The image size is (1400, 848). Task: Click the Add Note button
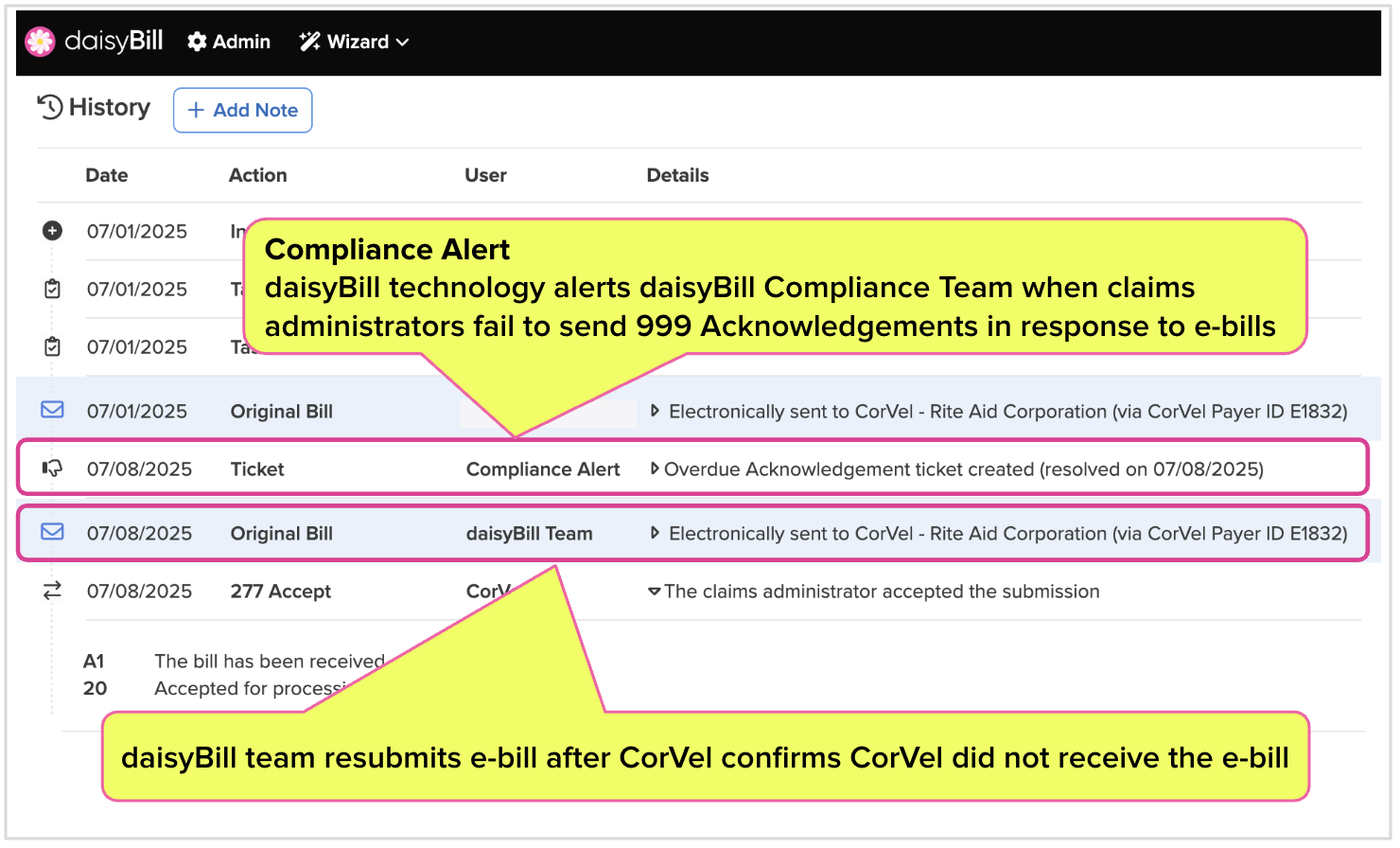coord(242,110)
